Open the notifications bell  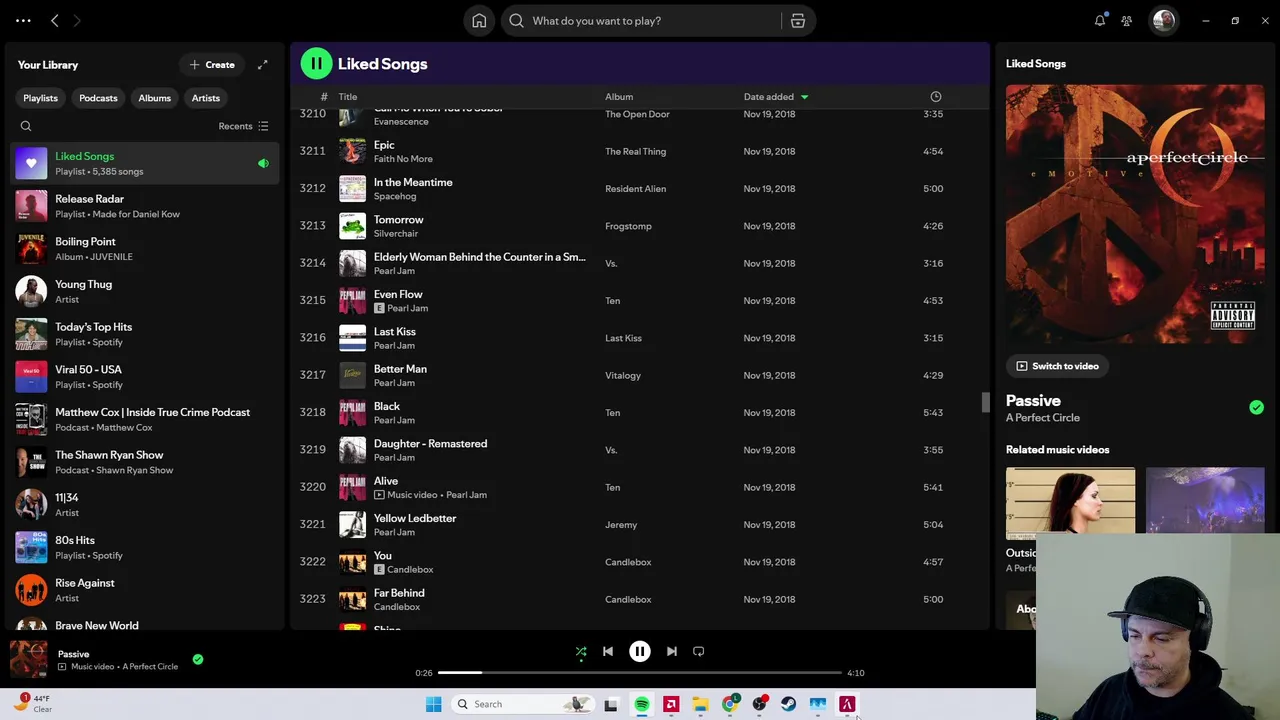1100,20
